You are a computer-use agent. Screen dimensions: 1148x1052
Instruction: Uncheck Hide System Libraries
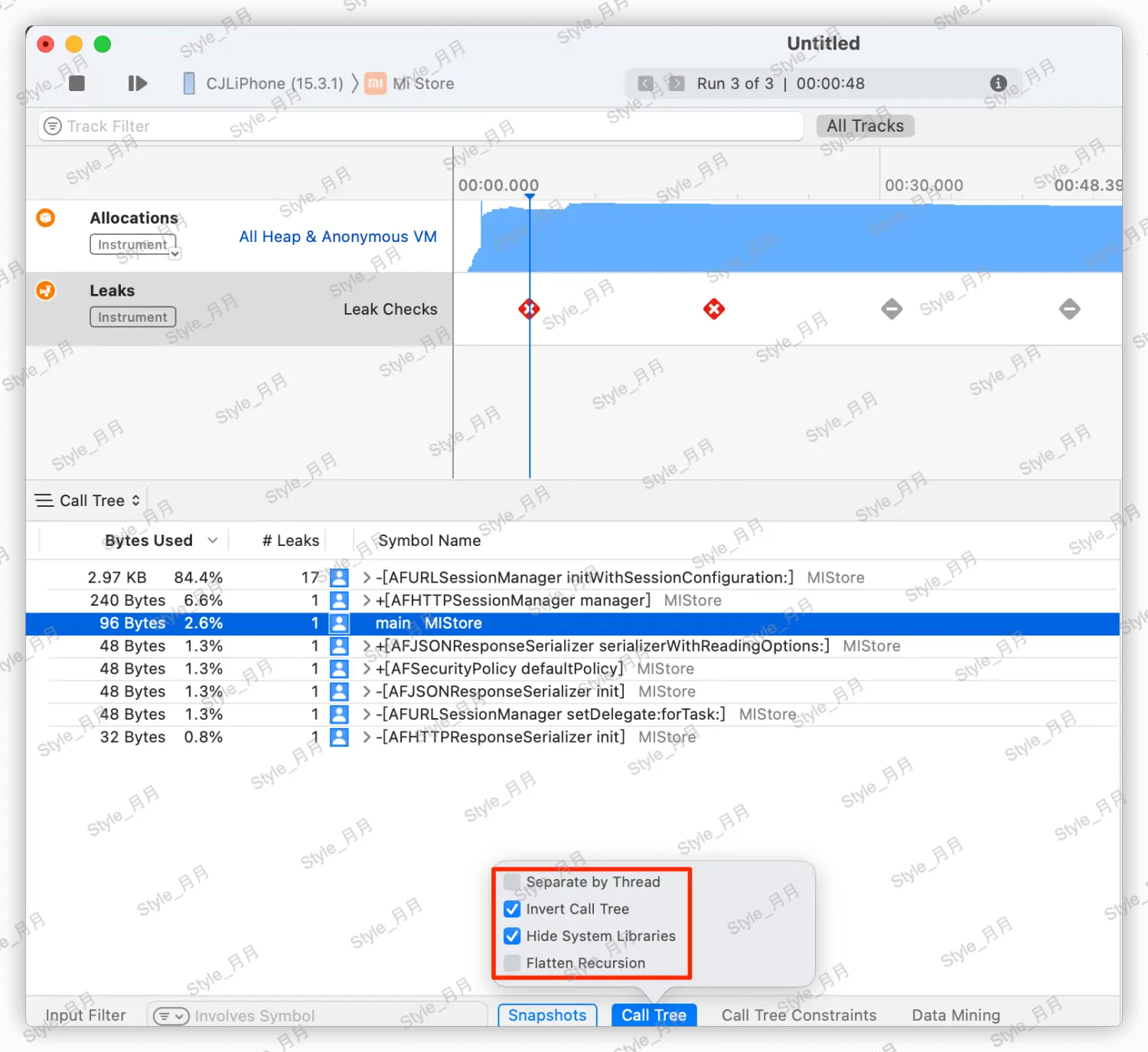click(513, 936)
